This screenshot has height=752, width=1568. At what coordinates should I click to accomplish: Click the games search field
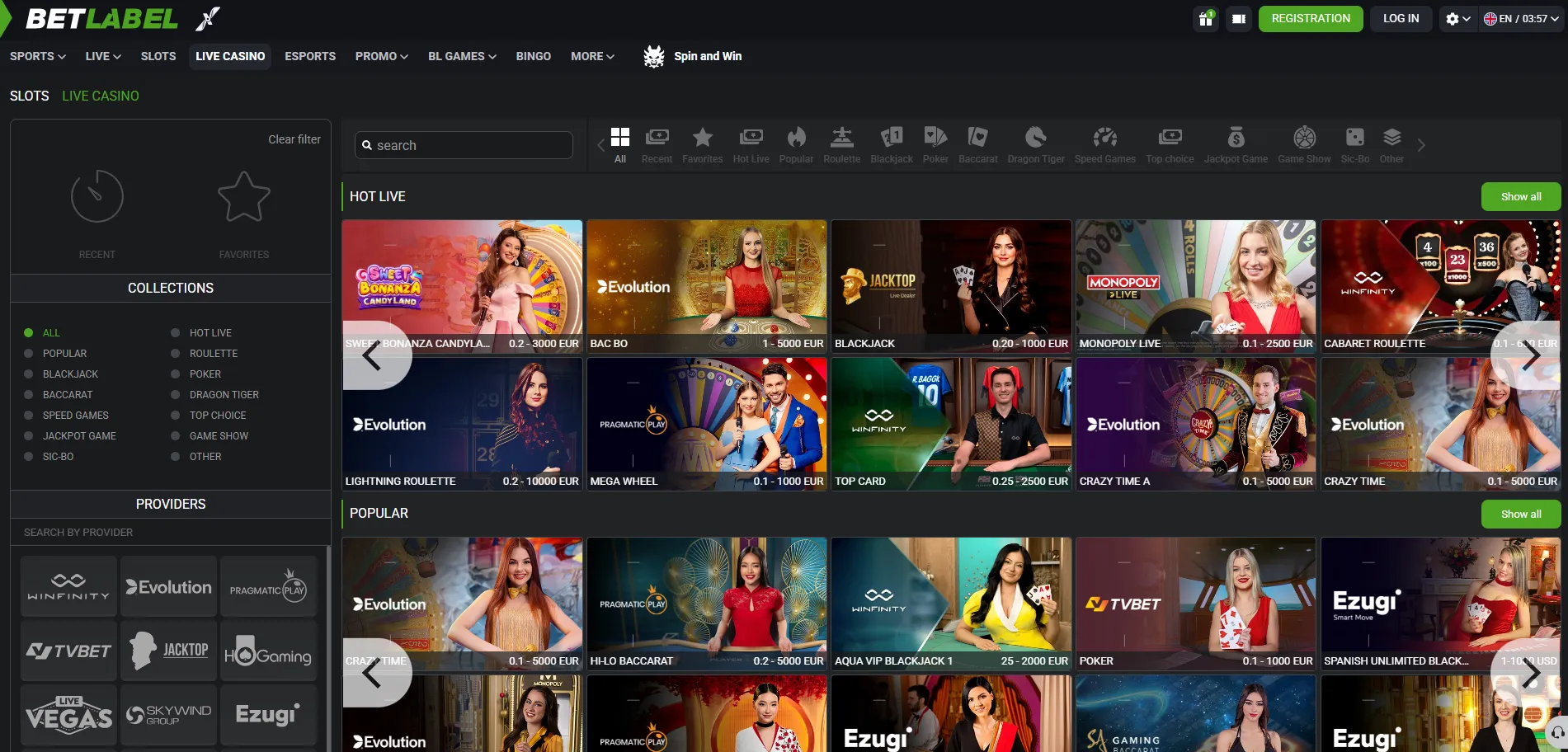tap(464, 145)
